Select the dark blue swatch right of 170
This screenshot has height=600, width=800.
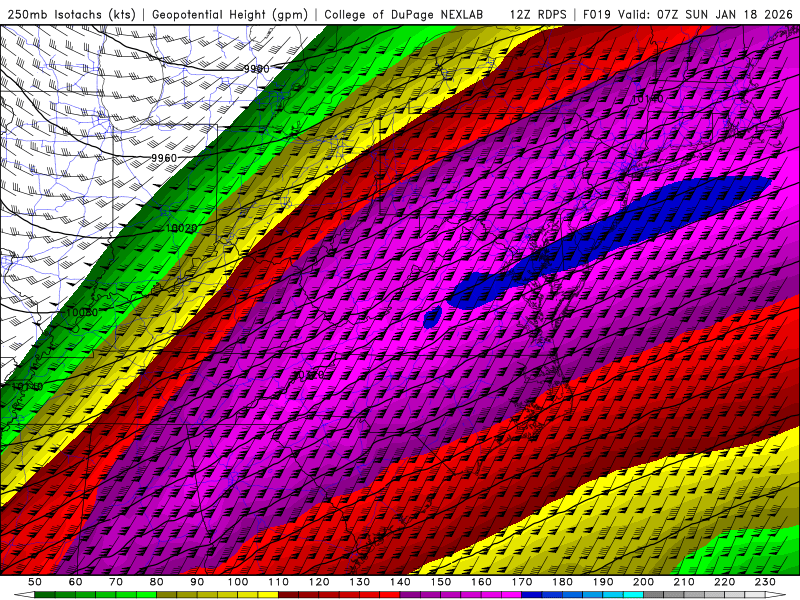pos(532,595)
